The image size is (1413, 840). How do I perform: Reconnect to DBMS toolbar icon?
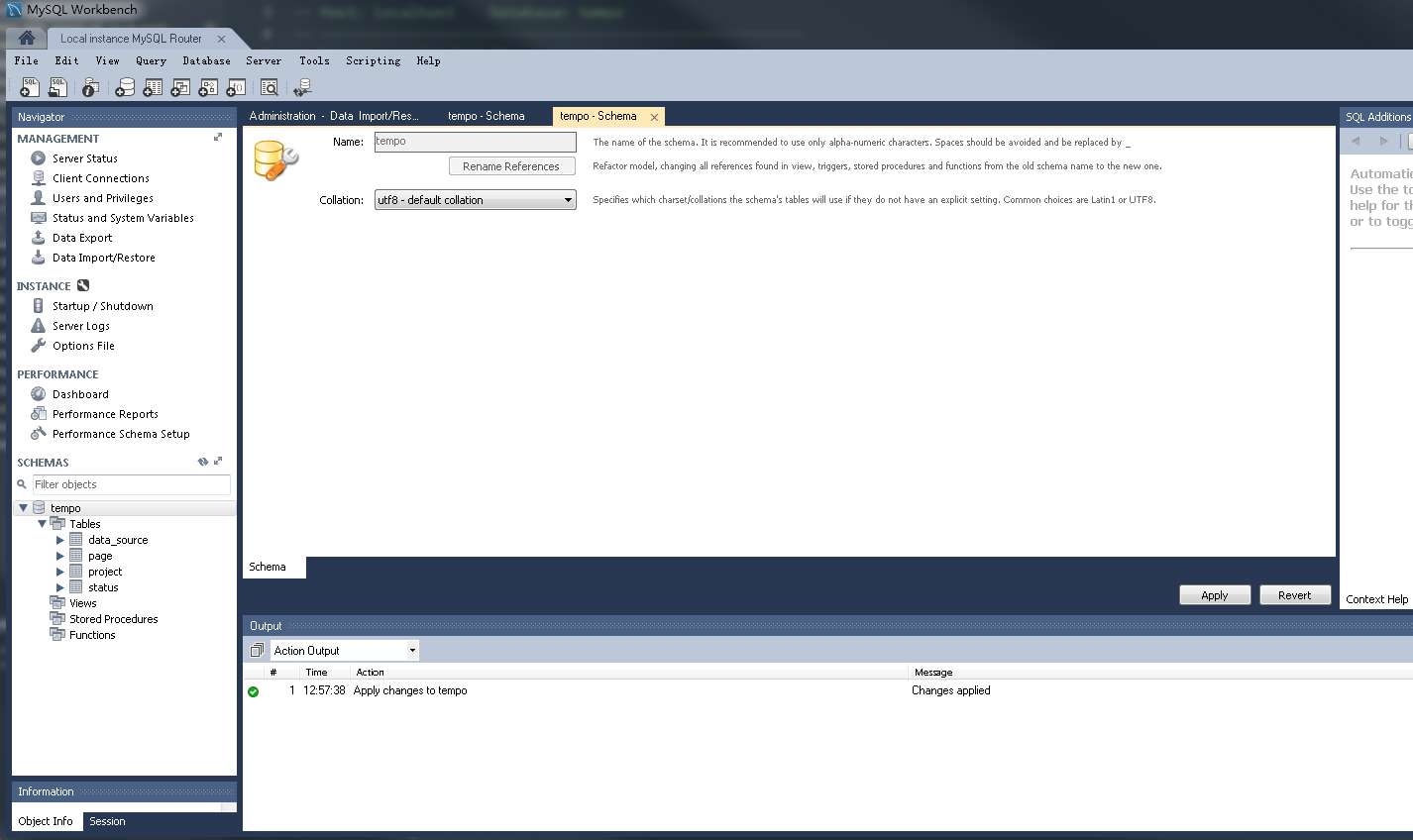point(303,88)
